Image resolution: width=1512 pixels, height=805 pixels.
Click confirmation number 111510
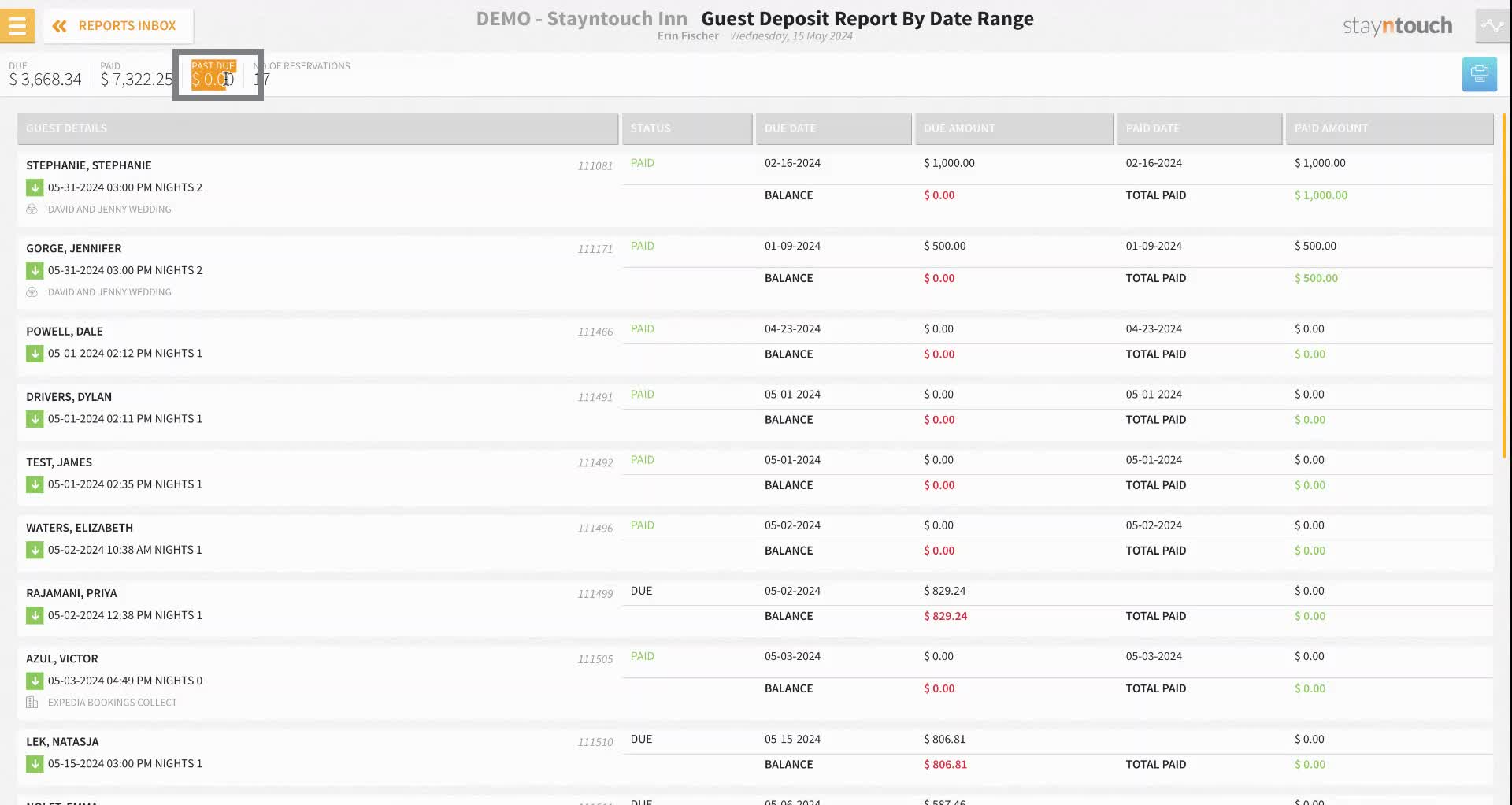[595, 742]
